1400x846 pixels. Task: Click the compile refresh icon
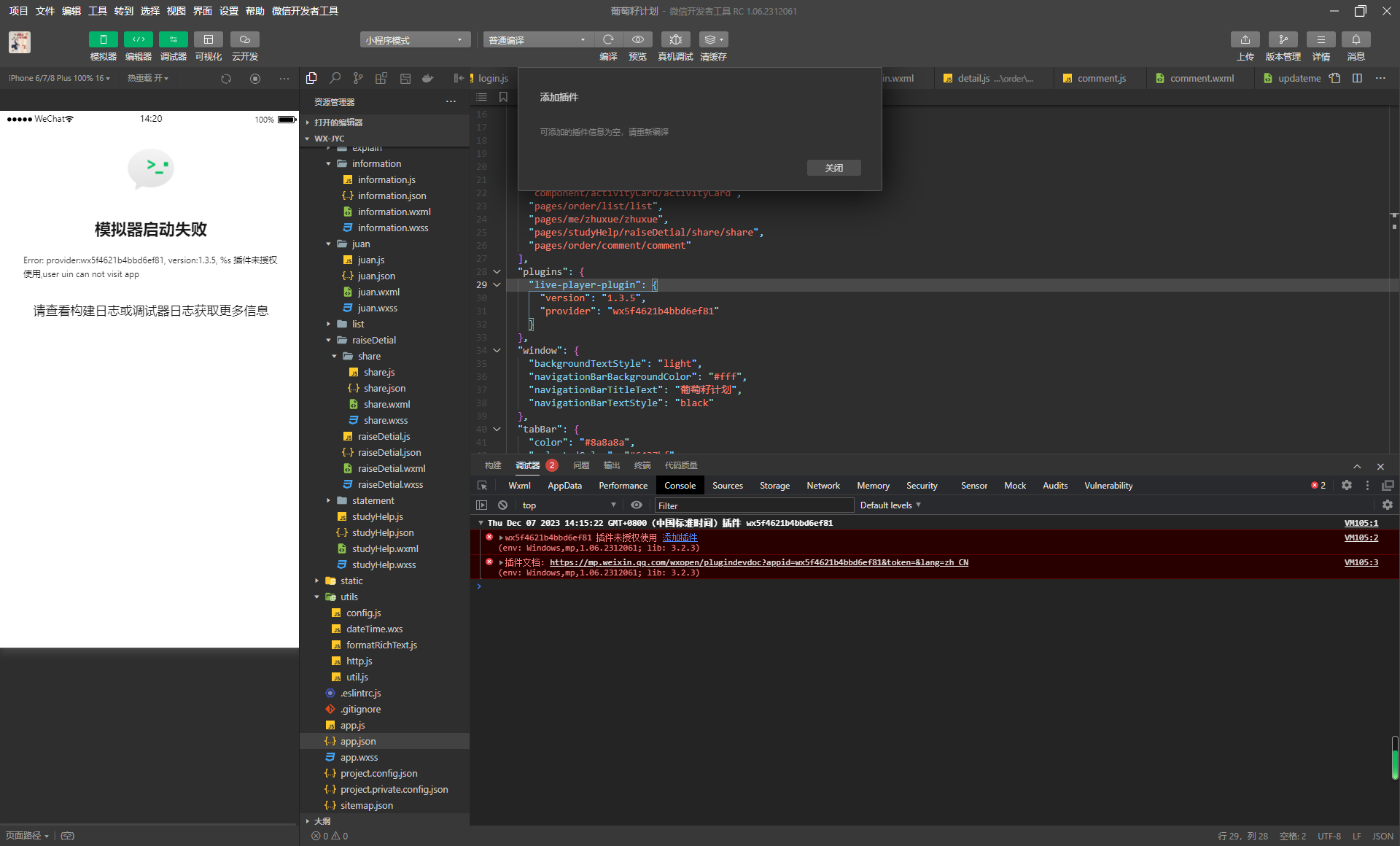608,39
